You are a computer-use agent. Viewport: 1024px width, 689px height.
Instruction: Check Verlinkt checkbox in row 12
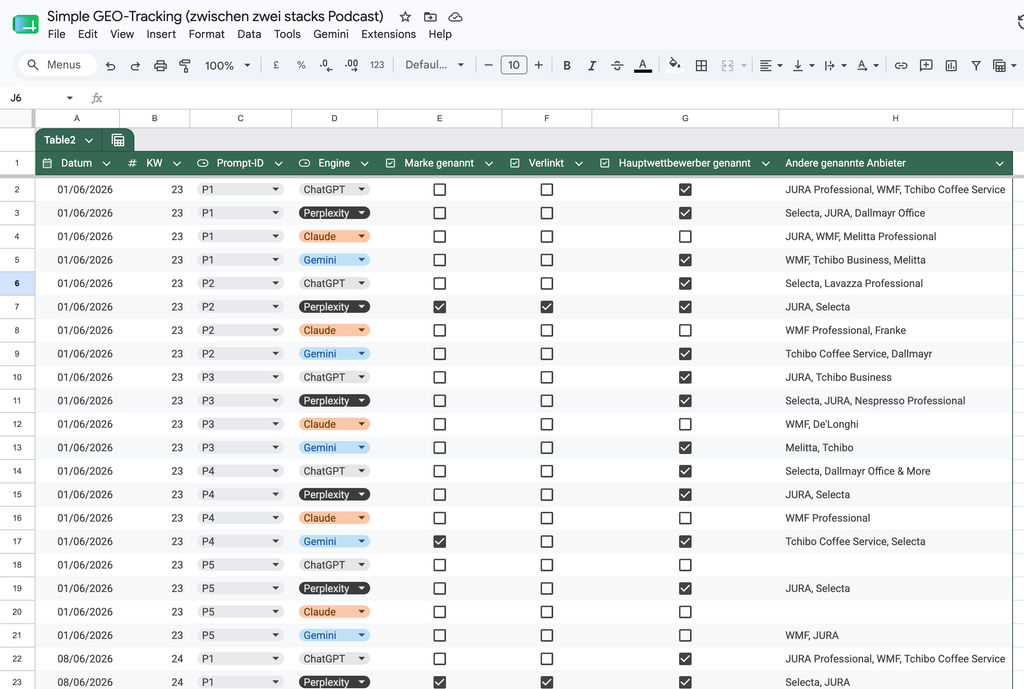click(547, 425)
